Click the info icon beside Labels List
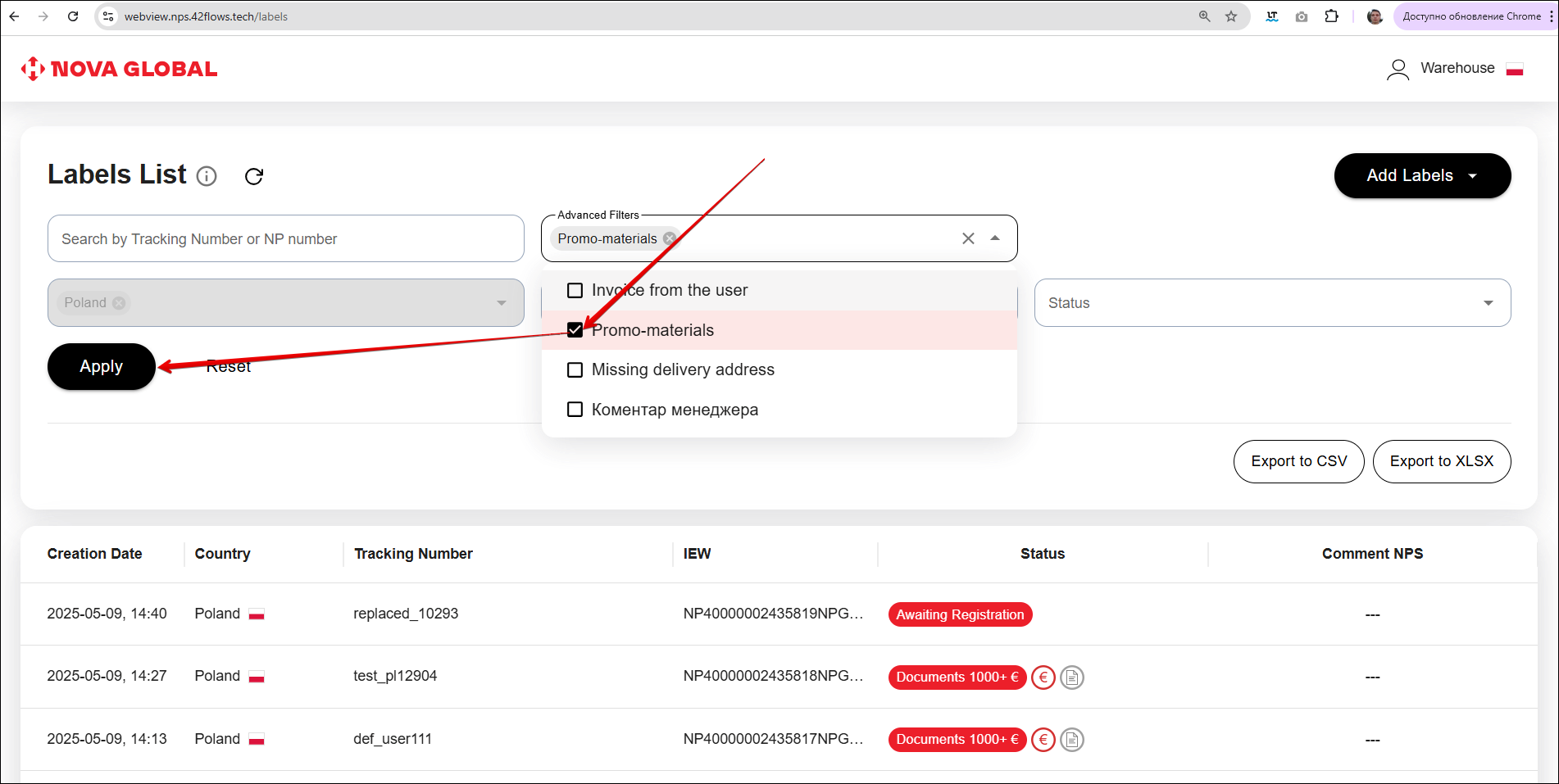This screenshot has height=784, width=1559. point(207,176)
